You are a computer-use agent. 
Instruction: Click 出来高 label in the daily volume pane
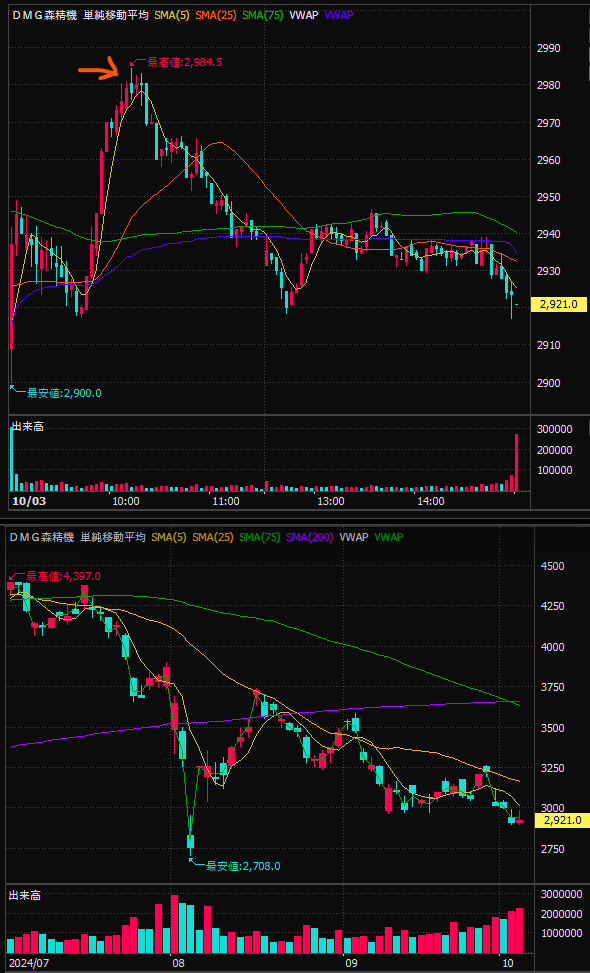(x=24, y=896)
